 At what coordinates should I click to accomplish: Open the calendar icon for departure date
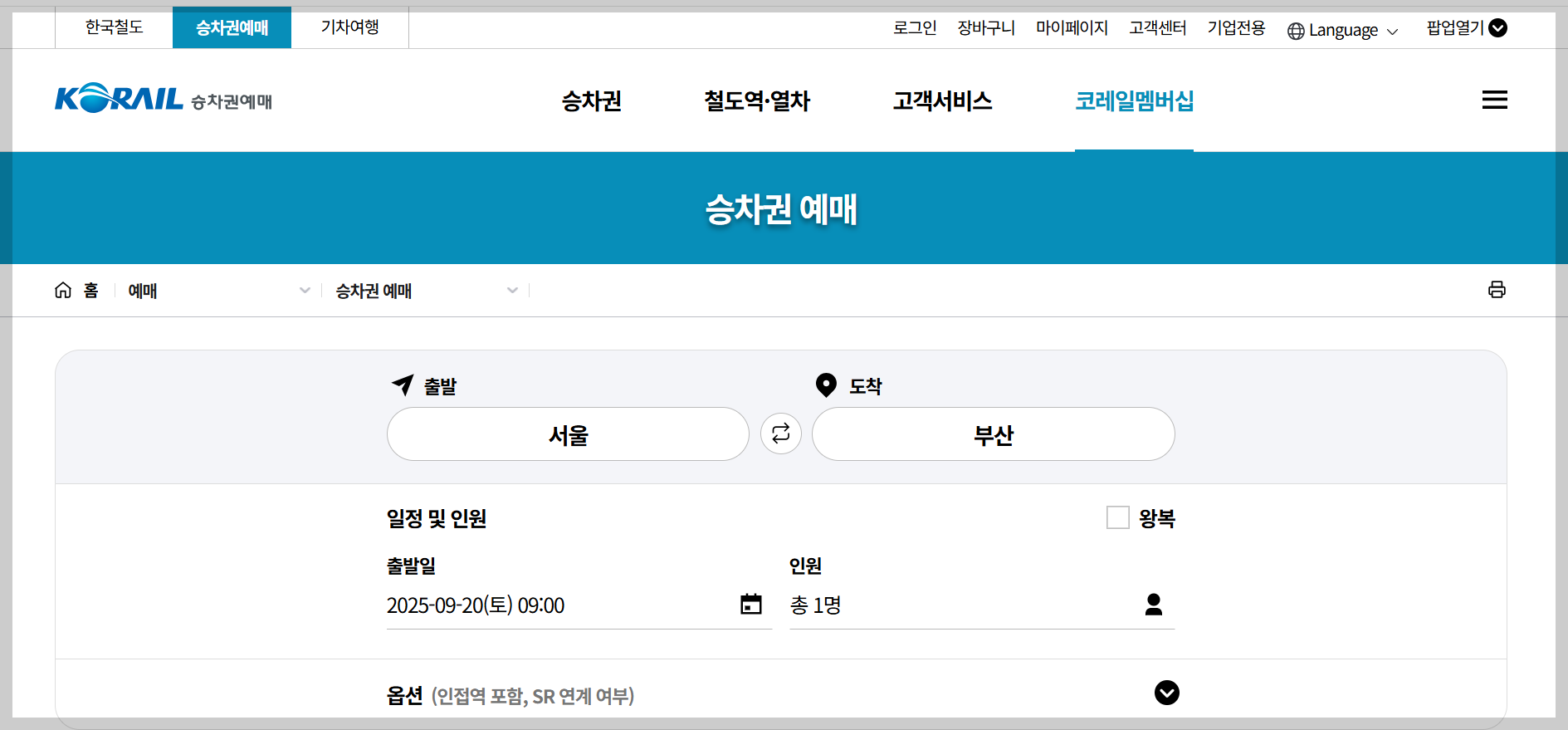click(x=751, y=604)
